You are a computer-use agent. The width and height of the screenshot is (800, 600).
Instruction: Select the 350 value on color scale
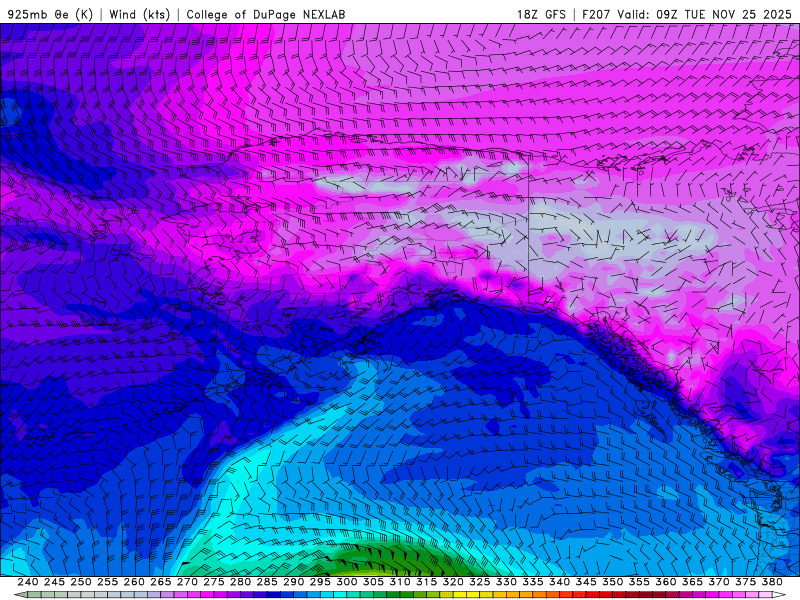612,582
